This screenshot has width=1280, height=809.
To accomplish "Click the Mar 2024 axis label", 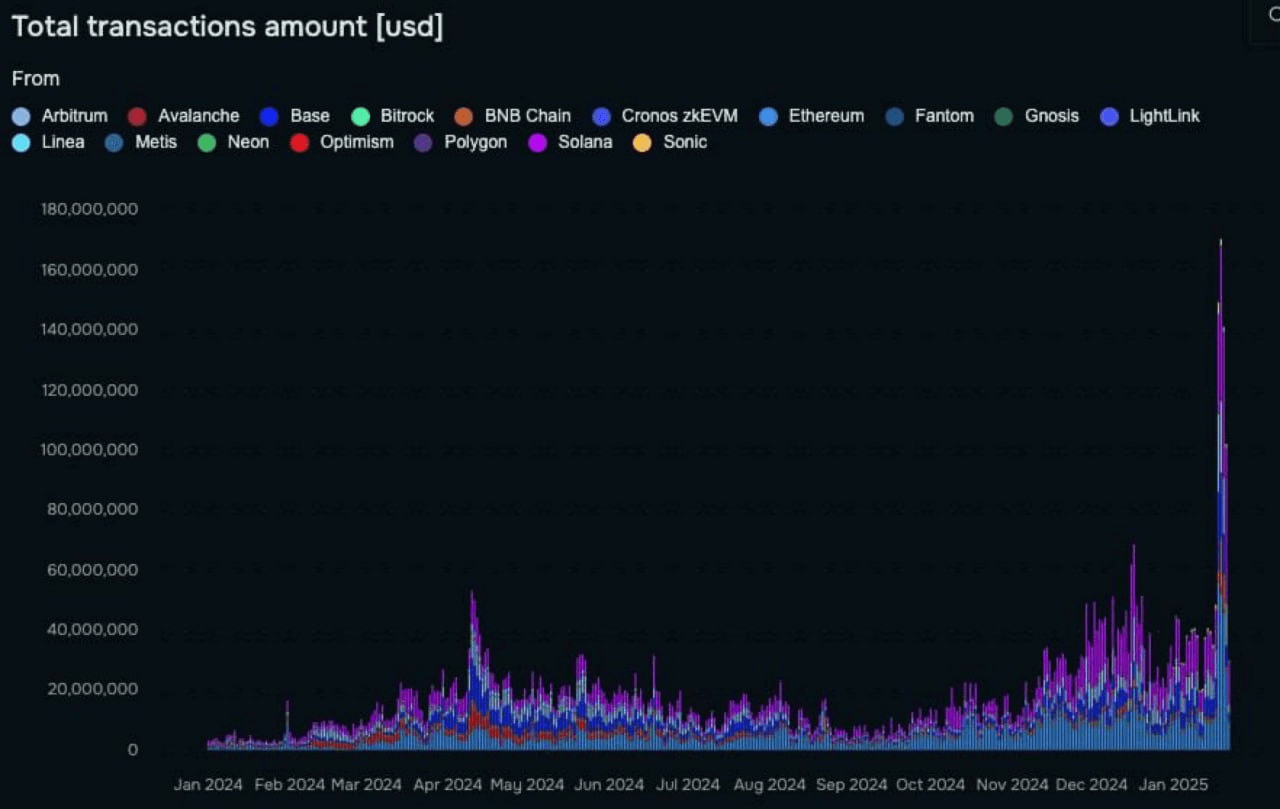I will (366, 785).
